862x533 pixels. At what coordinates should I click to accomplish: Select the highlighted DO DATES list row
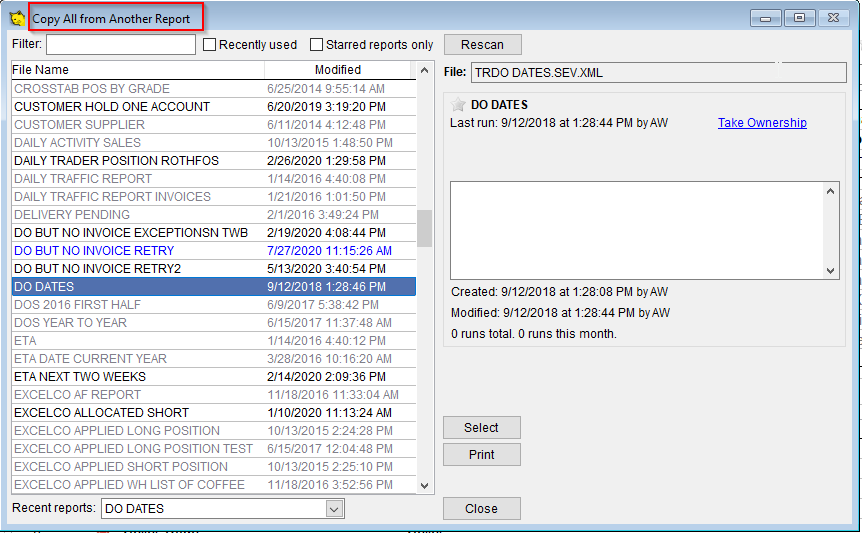click(214, 287)
